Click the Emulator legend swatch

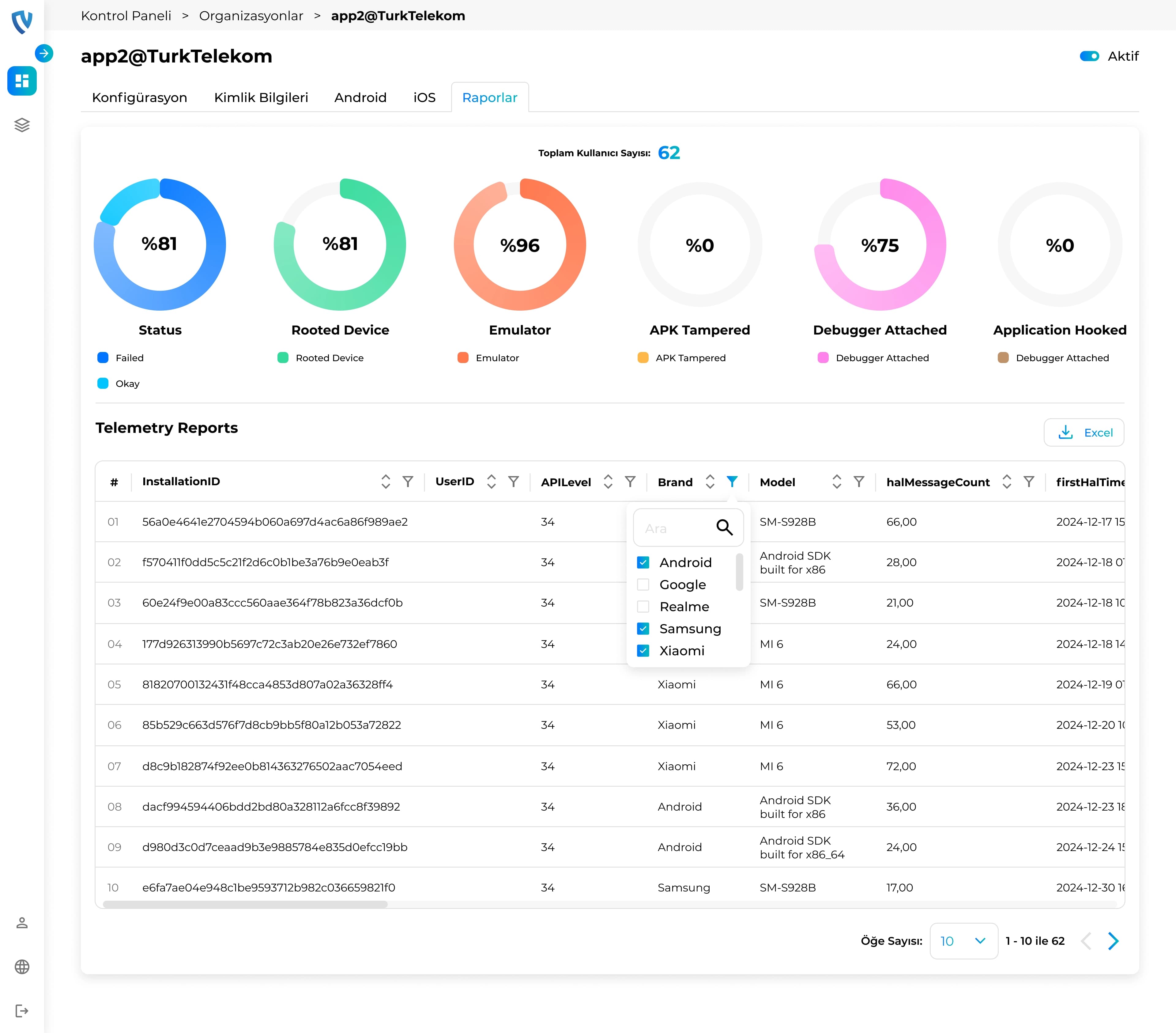[463, 358]
